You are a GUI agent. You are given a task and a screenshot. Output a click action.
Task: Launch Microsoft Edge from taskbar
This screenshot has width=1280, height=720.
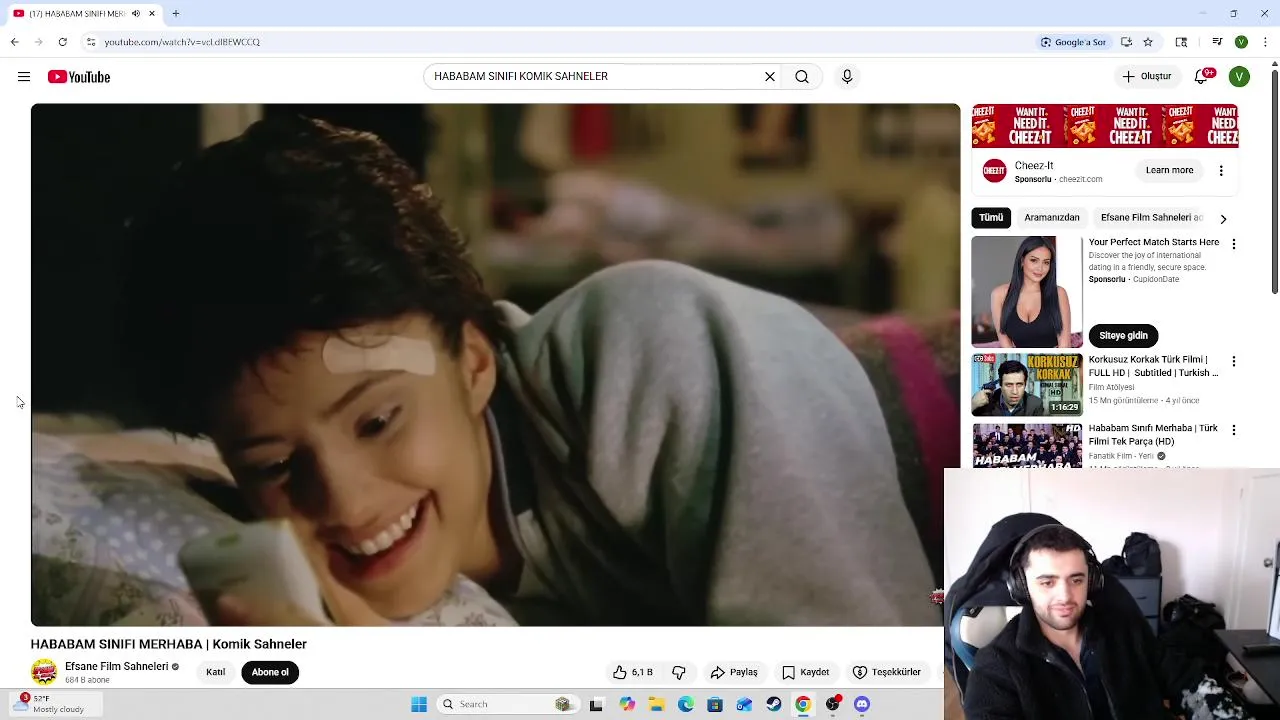click(686, 704)
